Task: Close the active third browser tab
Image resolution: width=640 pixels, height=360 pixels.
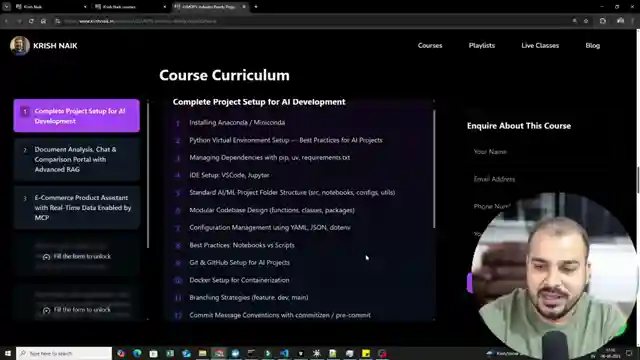Action: 244,7
